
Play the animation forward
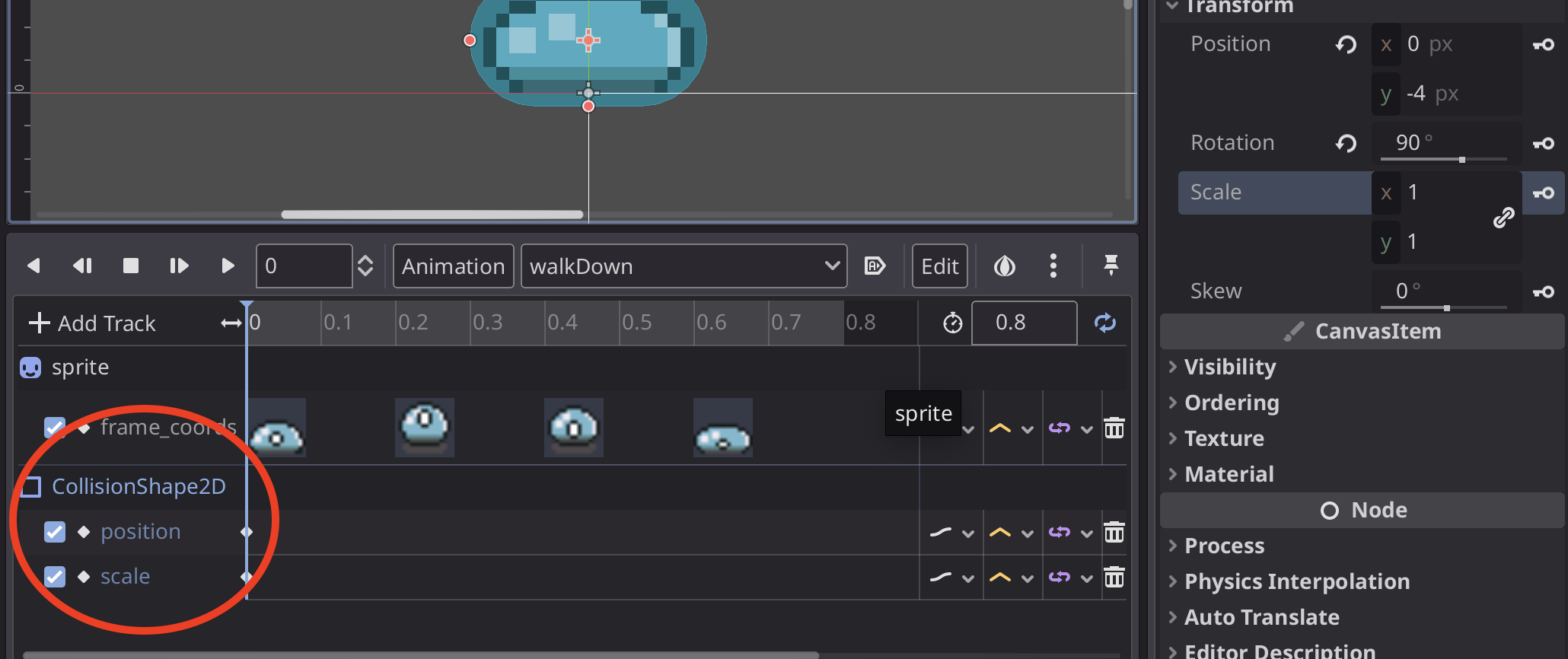(x=227, y=266)
